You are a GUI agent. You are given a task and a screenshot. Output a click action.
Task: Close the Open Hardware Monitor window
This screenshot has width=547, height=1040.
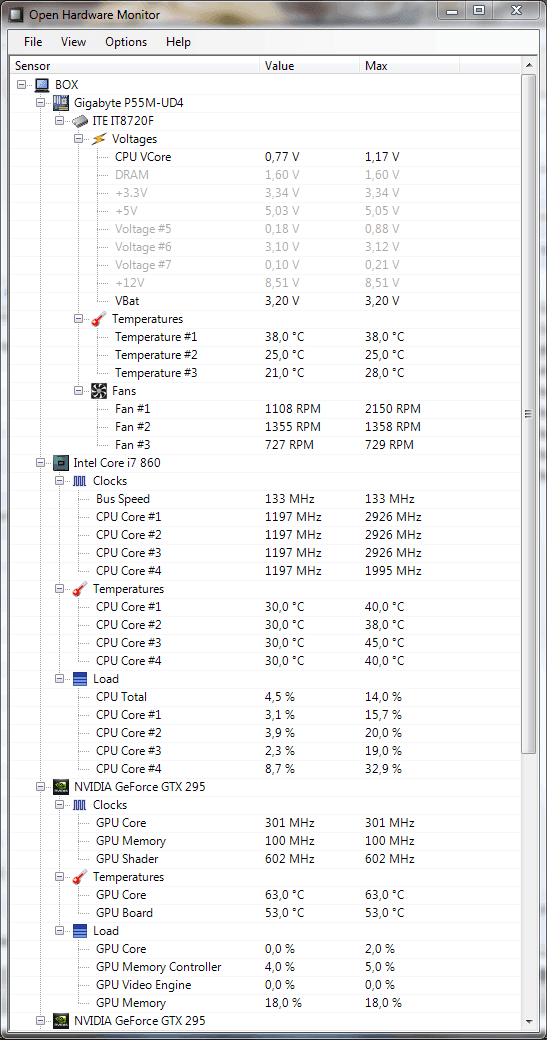coord(515,10)
